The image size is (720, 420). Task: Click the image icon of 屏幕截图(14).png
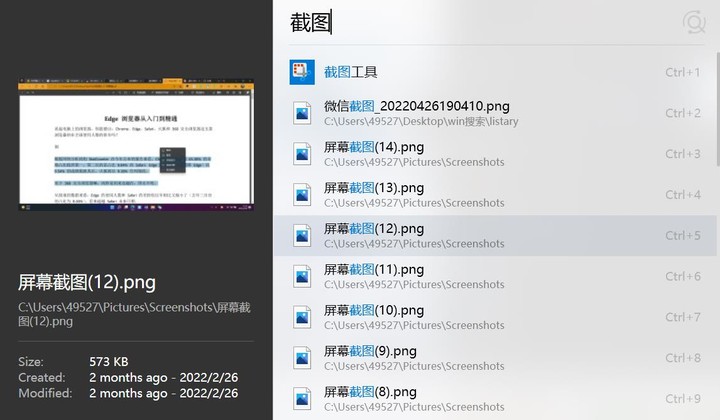tap(302, 154)
